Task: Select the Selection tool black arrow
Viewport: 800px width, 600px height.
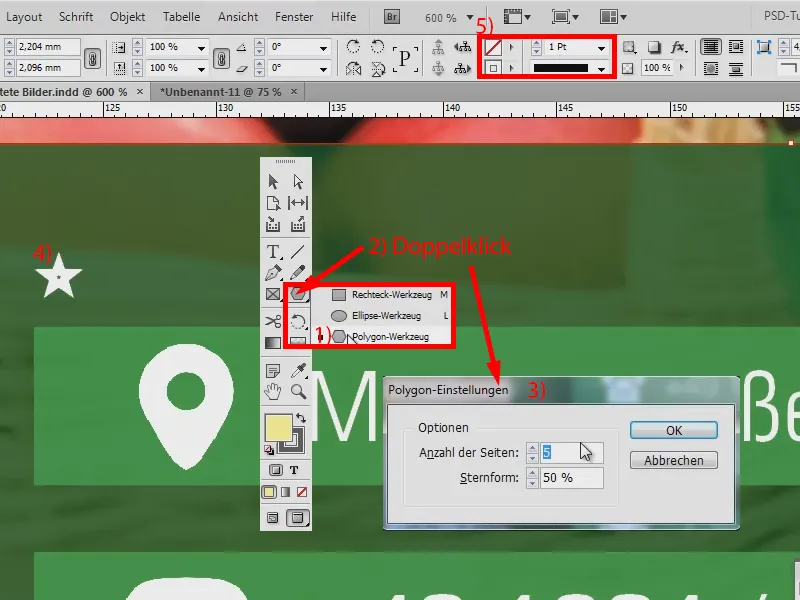Action: [273, 182]
